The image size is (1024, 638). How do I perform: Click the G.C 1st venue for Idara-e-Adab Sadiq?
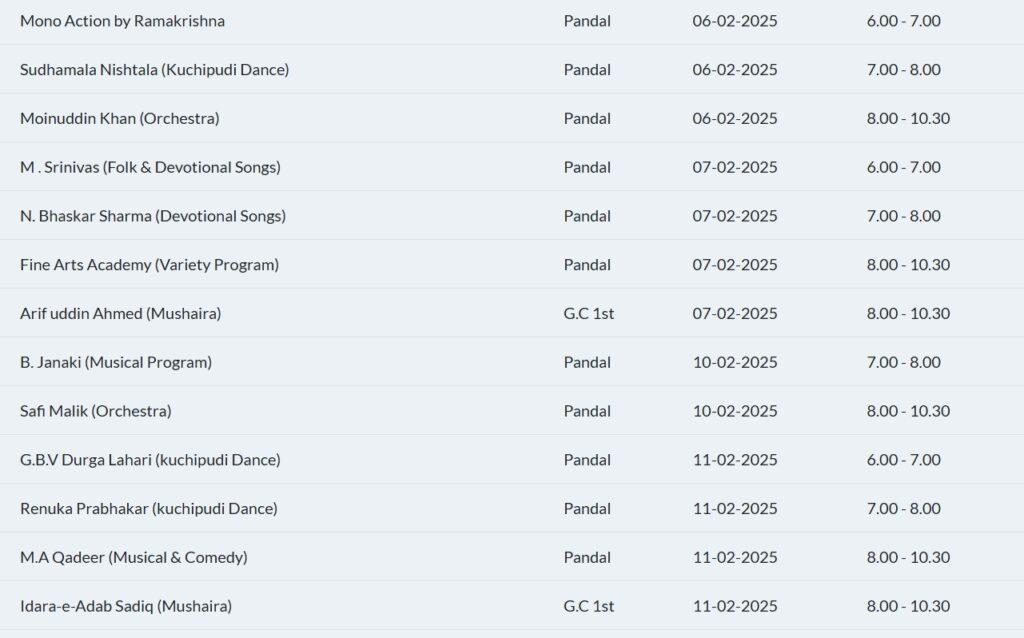pos(588,606)
